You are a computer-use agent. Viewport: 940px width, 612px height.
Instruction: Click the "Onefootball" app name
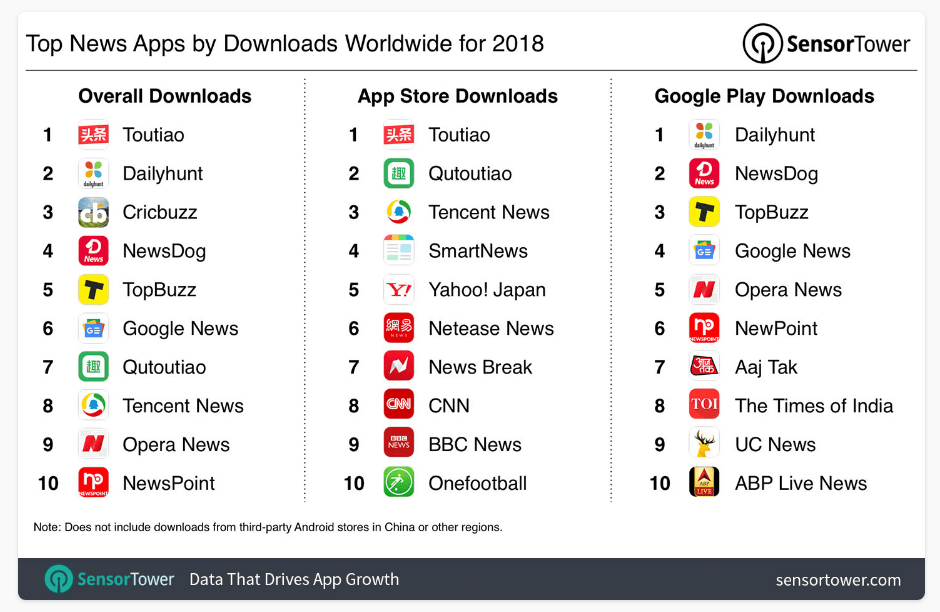[x=478, y=483]
